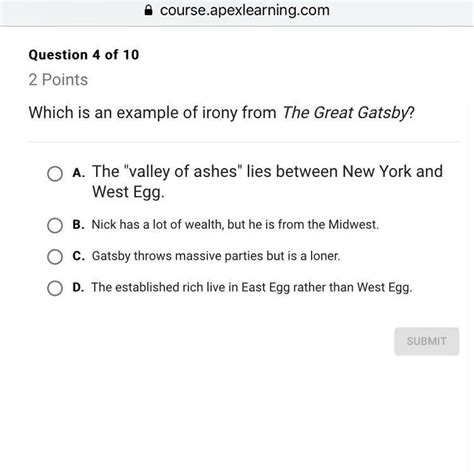Click the "valley of ashes" answer text
Screen dimensions: 474x474
267,181
